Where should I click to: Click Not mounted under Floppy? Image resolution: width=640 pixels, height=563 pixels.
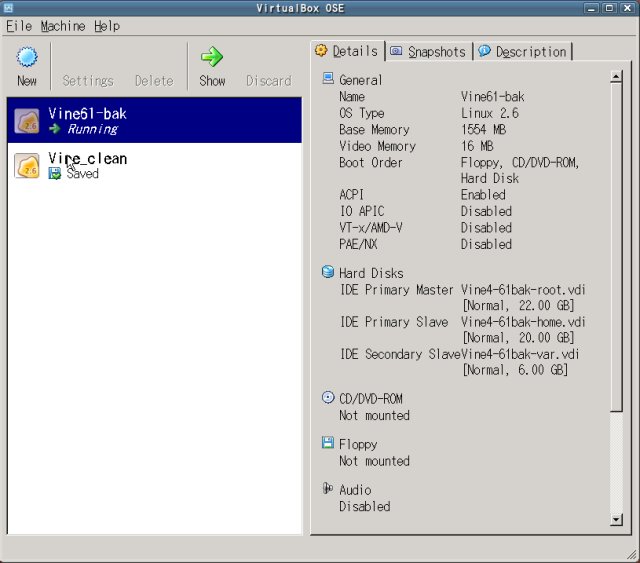click(374, 461)
